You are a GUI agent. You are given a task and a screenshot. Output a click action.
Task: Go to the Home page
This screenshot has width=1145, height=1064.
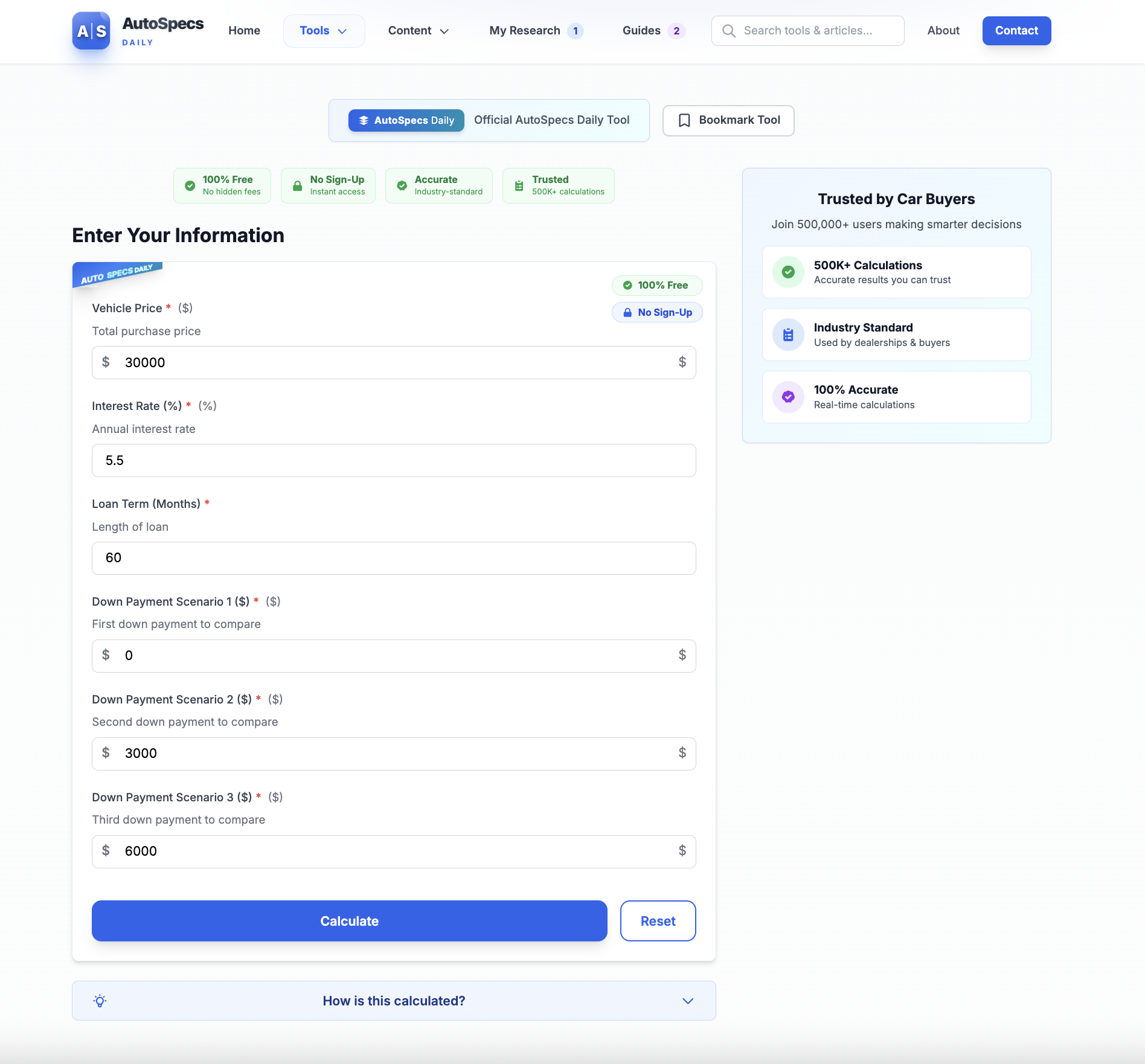244,31
